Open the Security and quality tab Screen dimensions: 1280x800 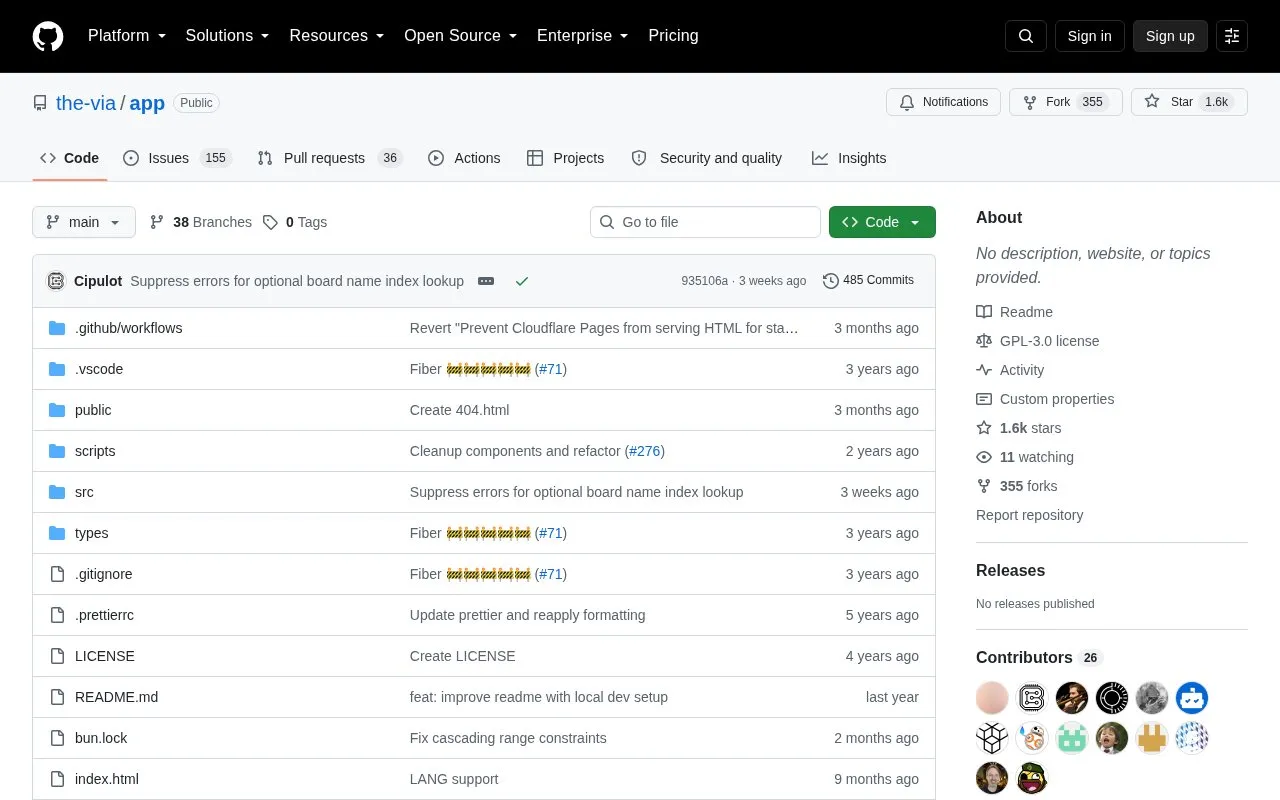707,158
